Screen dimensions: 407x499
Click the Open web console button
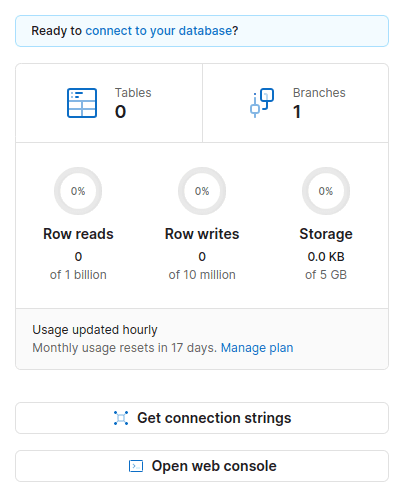click(202, 466)
